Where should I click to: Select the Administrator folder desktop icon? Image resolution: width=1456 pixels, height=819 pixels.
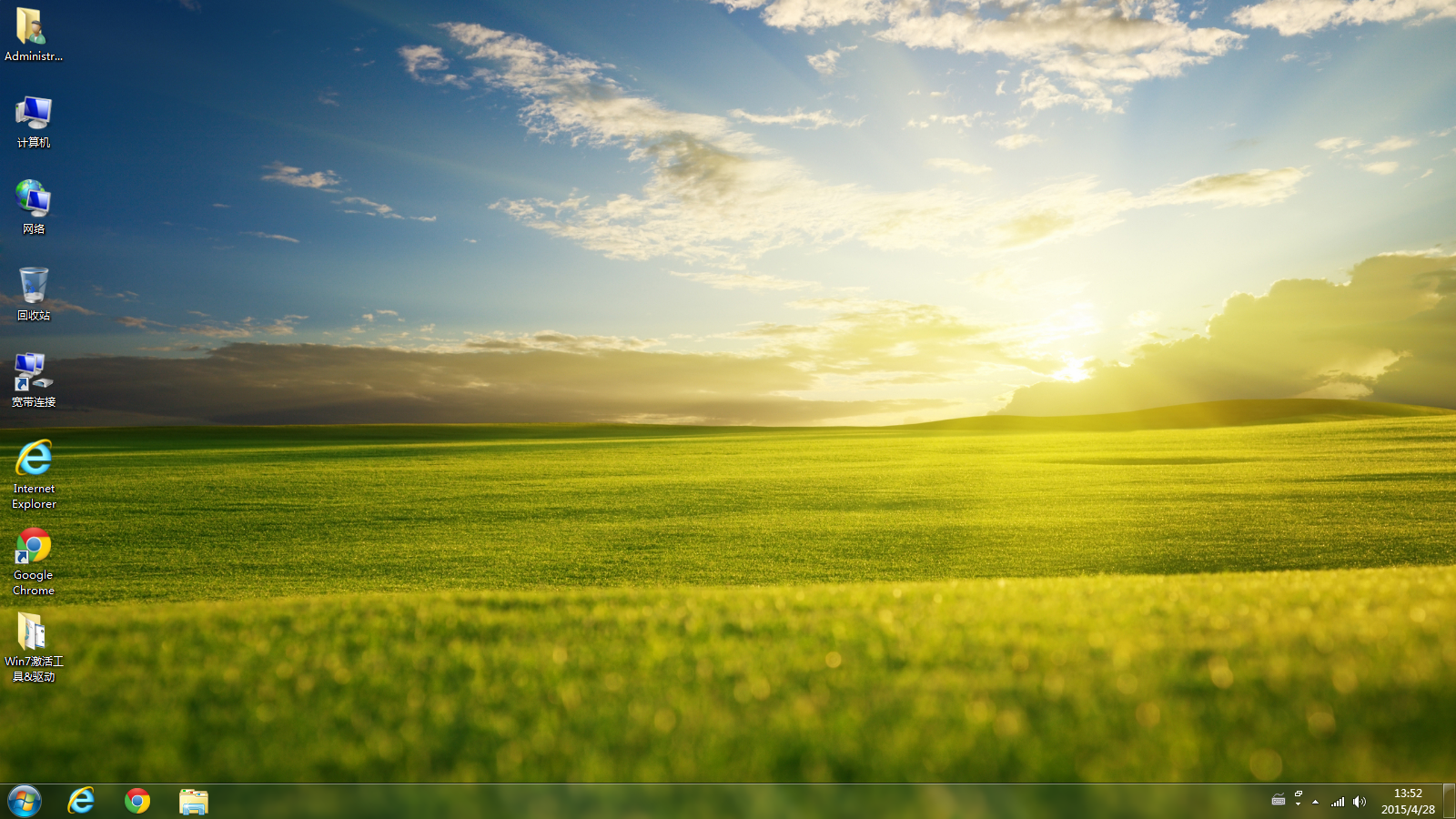coord(34,35)
